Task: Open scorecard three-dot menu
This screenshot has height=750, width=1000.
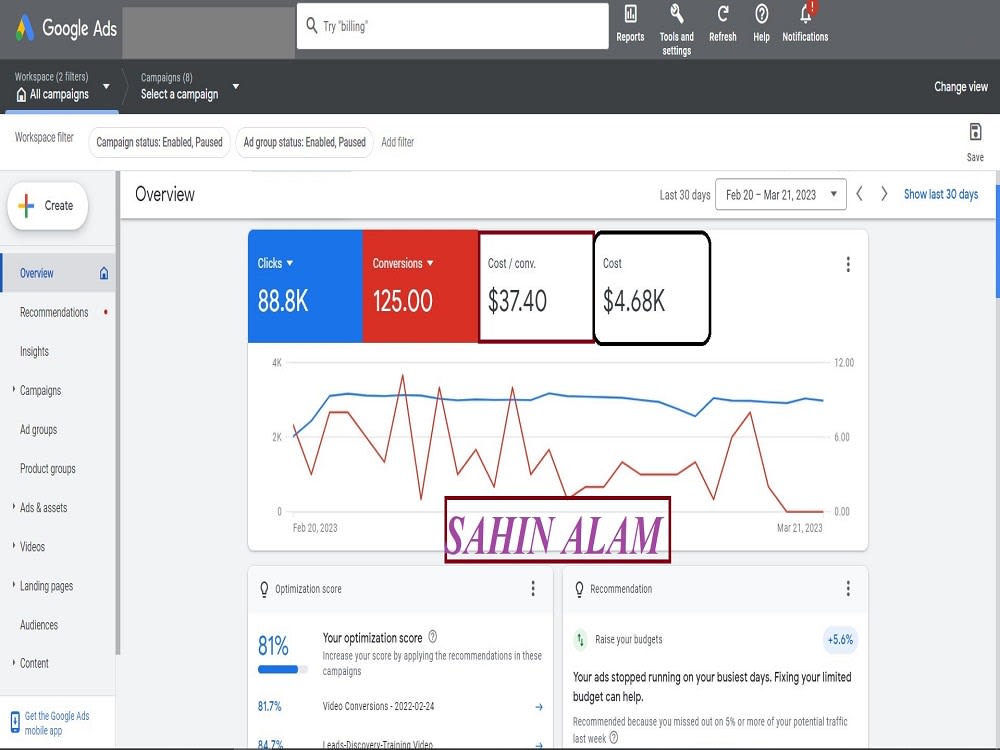Action: (848, 264)
